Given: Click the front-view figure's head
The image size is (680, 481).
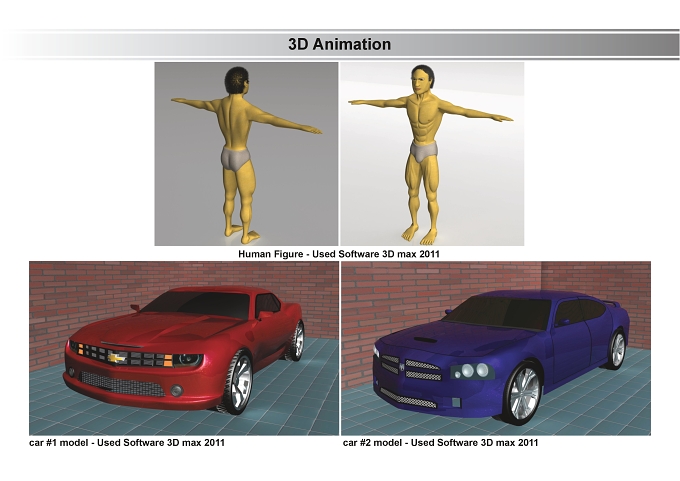Looking at the screenshot, I should (x=422, y=79).
